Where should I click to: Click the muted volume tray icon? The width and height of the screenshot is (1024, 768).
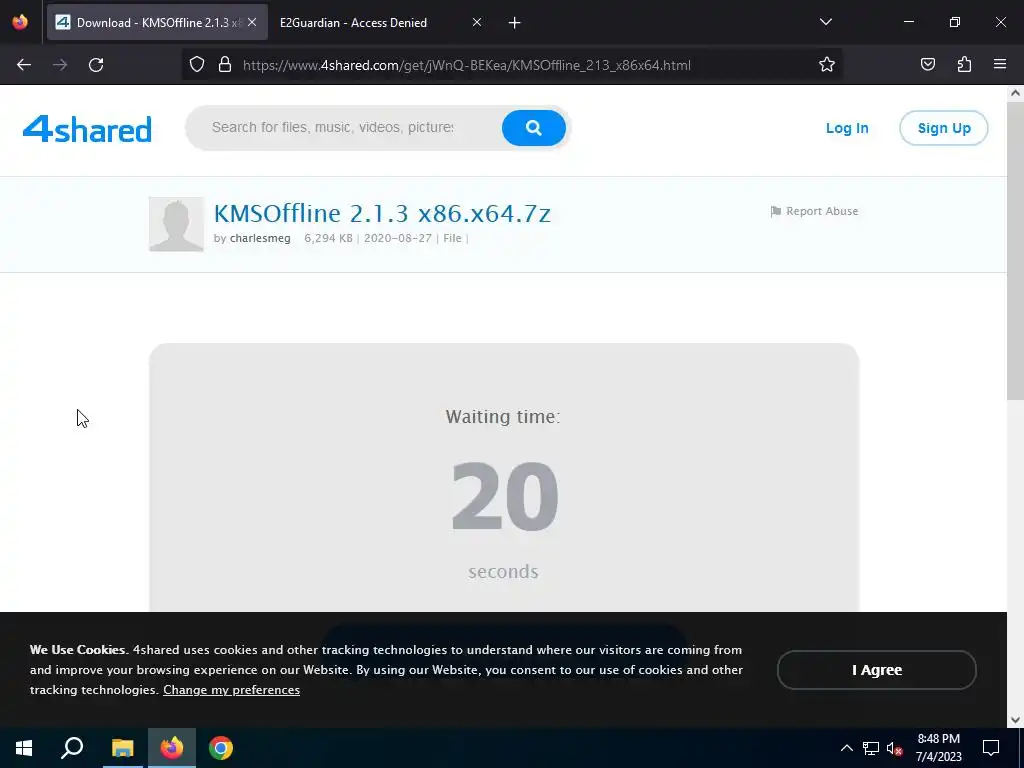tap(894, 748)
